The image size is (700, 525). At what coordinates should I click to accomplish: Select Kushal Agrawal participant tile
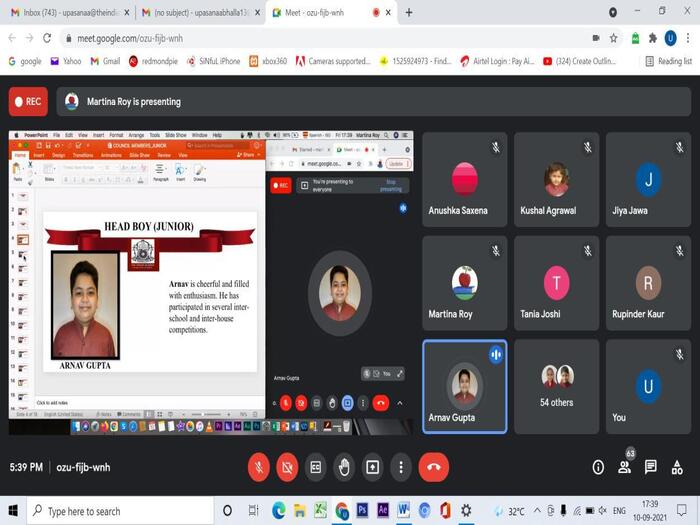tap(556, 179)
